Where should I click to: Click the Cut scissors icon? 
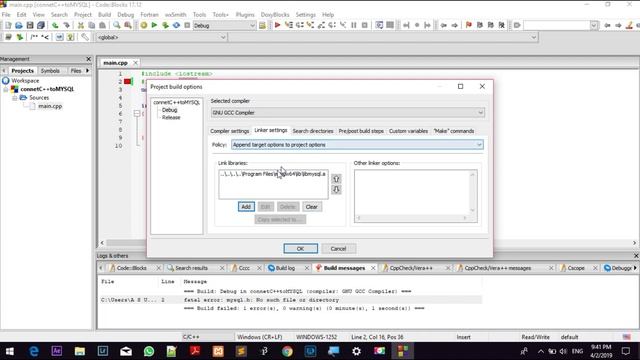(x=81, y=25)
